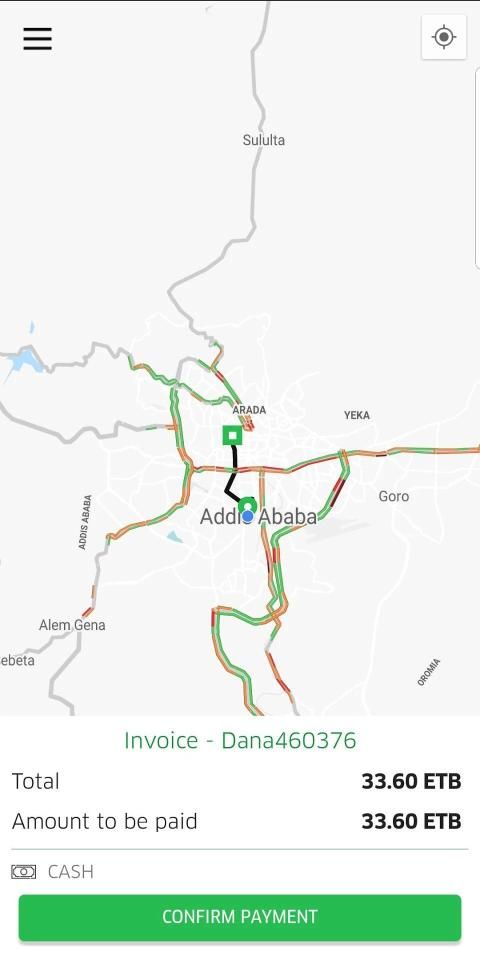Confirm the payment
480x960 pixels.
pyautogui.click(x=239, y=917)
